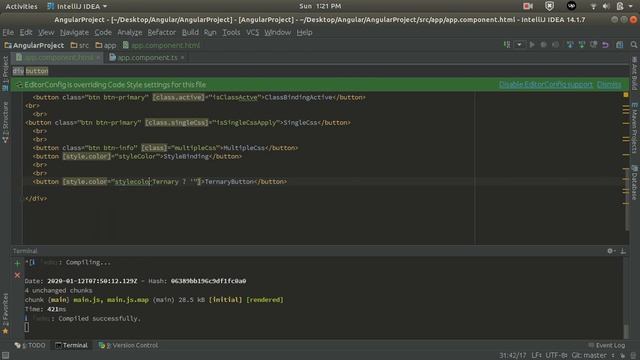Click the Dismiss link in notification bar
The image size is (640, 360).
coord(609,84)
